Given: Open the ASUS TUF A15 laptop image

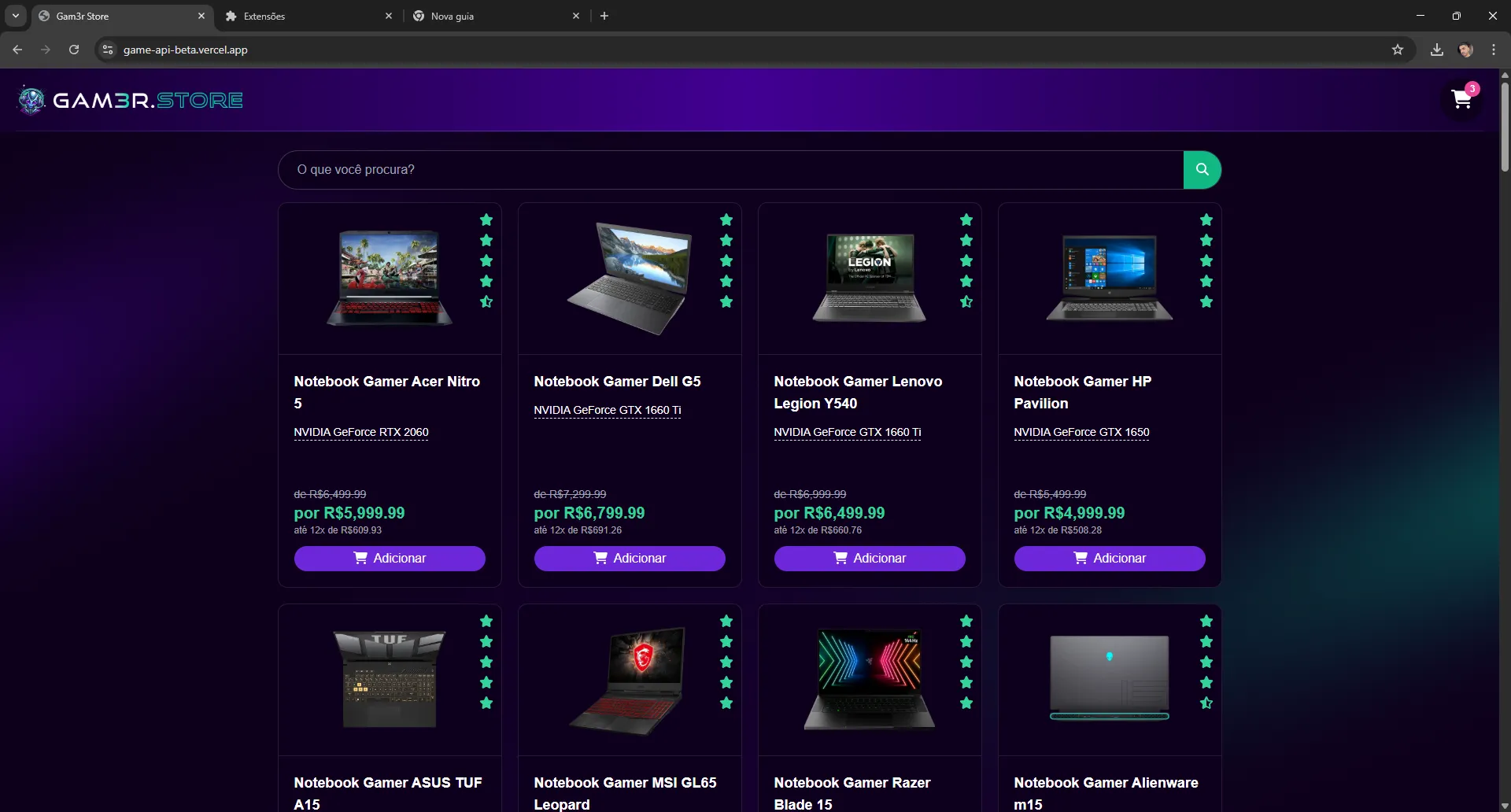Looking at the screenshot, I should click(390, 679).
